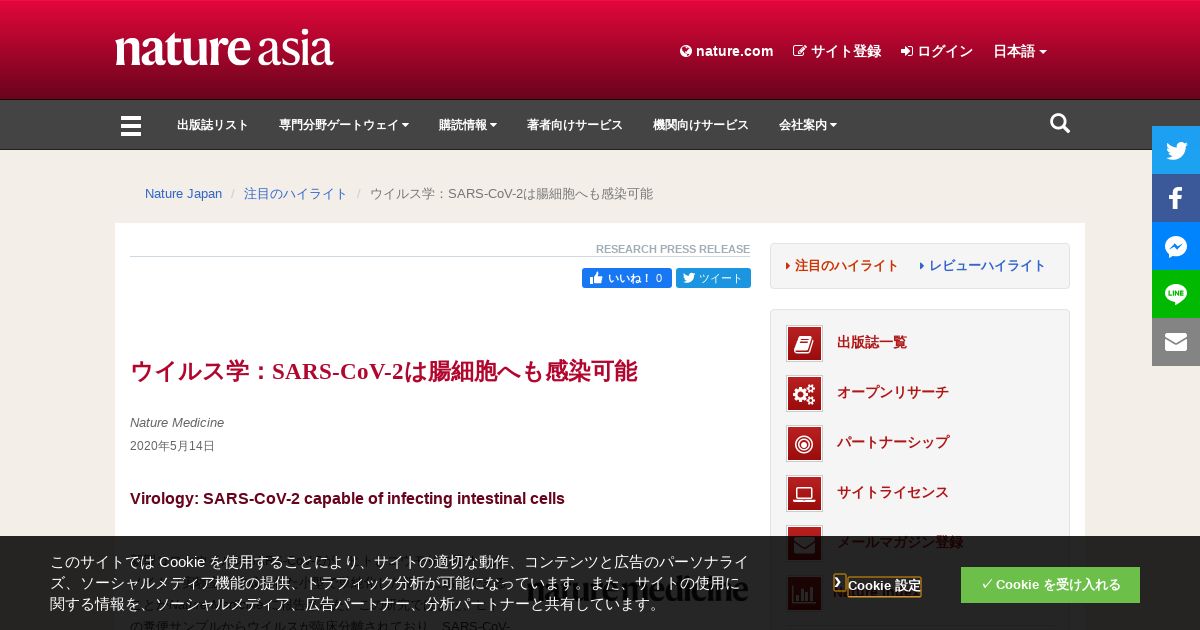Click Cookie 設定 button
This screenshot has width=1200, height=630.
tap(884, 586)
